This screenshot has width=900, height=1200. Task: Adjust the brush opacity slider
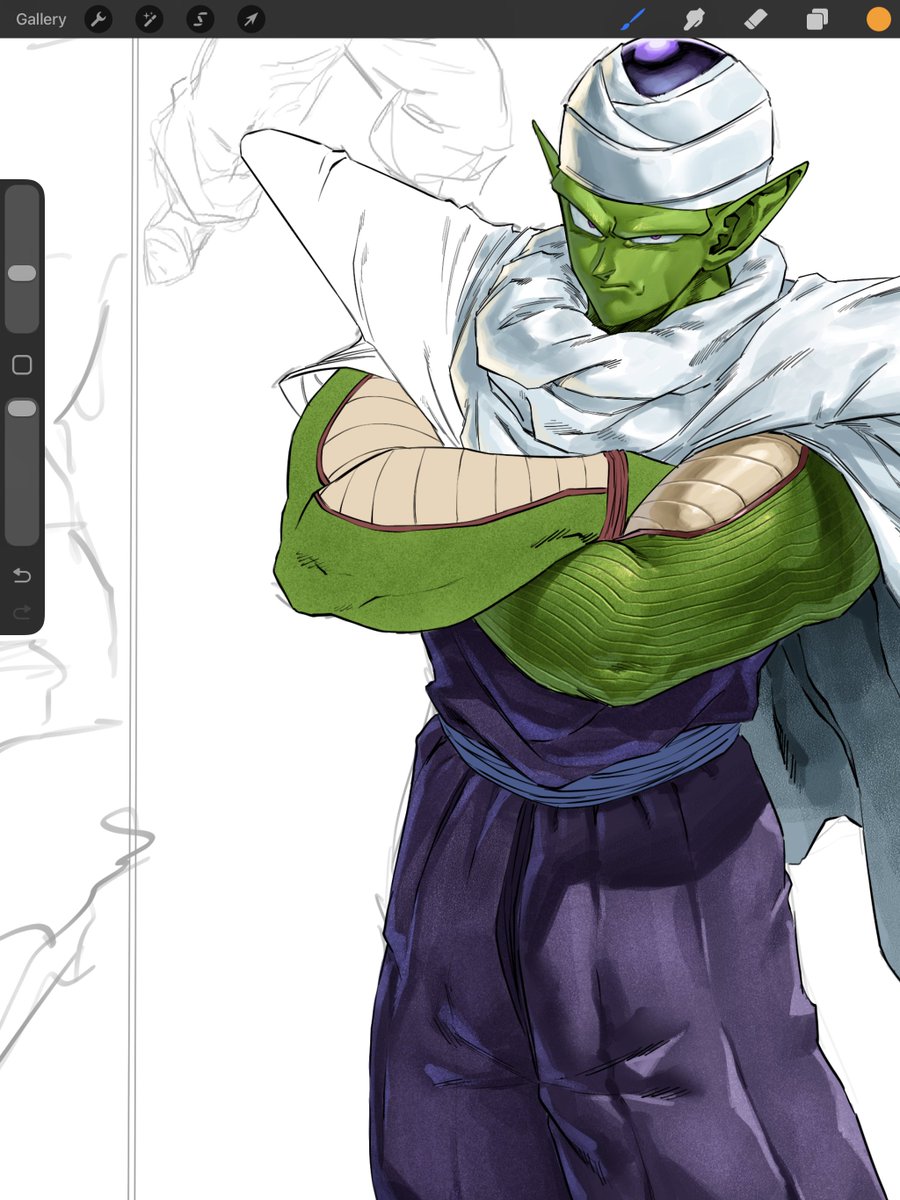coord(22,472)
